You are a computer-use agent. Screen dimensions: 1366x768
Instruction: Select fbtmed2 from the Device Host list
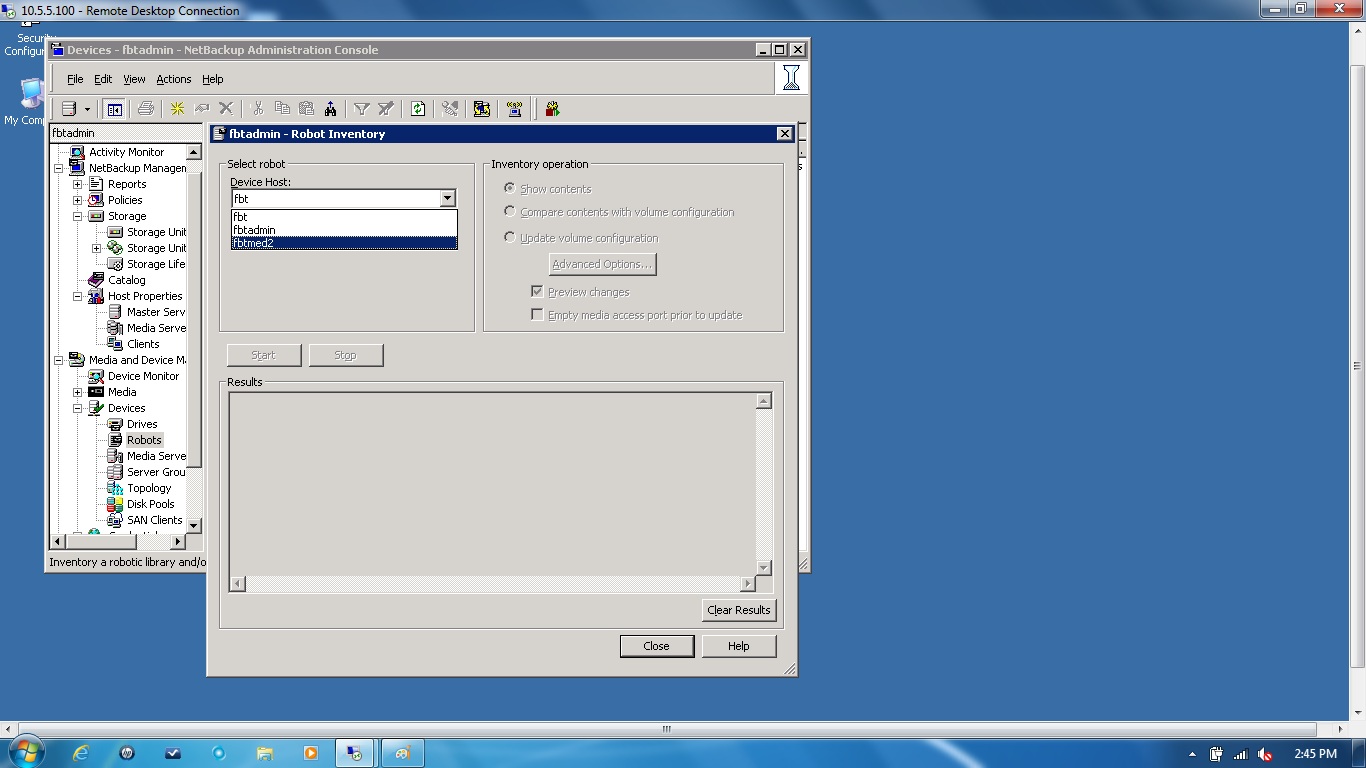(256, 242)
